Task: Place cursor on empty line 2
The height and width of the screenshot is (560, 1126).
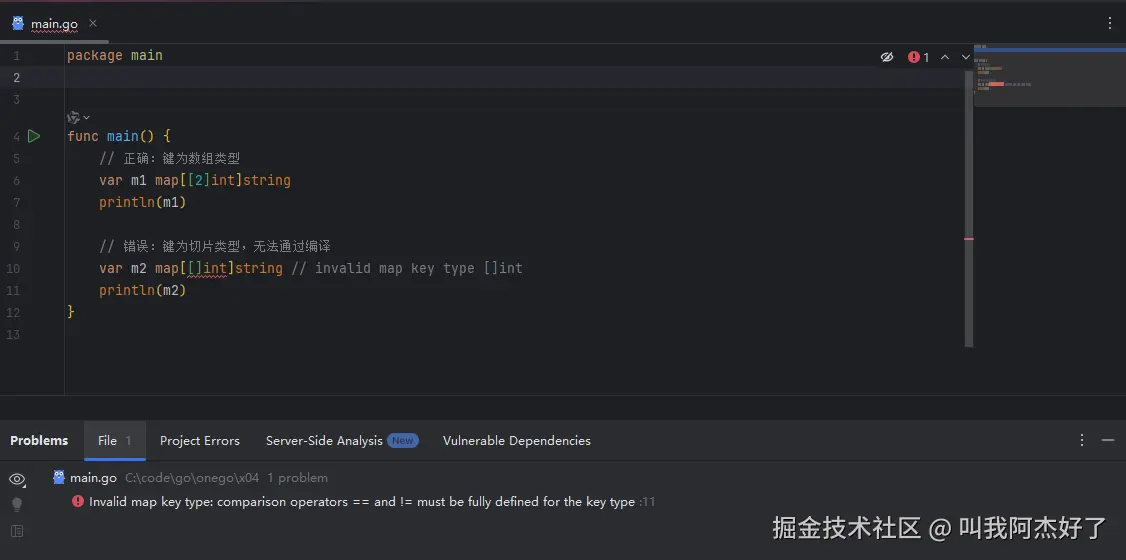Action: [514, 78]
